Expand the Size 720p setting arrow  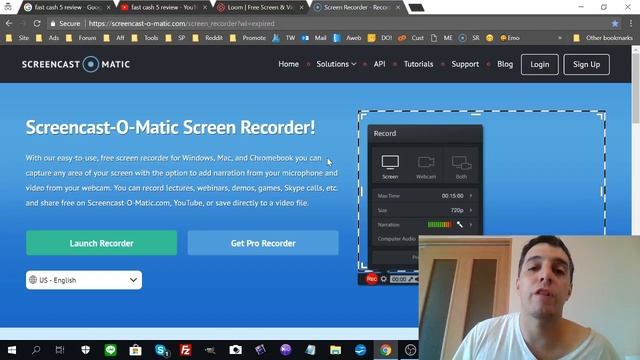coord(471,210)
